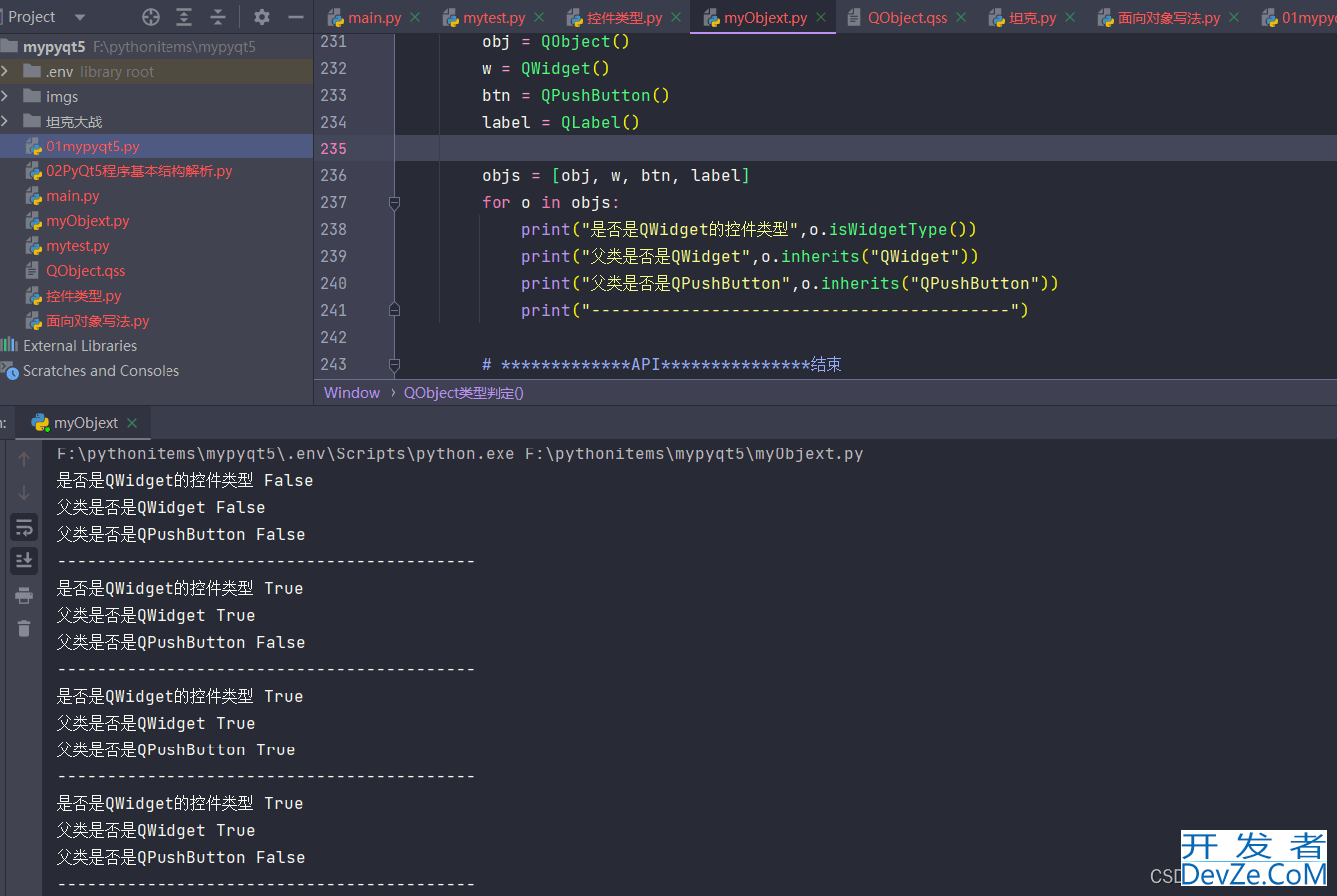Image resolution: width=1337 pixels, height=896 pixels.
Task: Close the myObjext.py editor tab
Action: tap(822, 17)
